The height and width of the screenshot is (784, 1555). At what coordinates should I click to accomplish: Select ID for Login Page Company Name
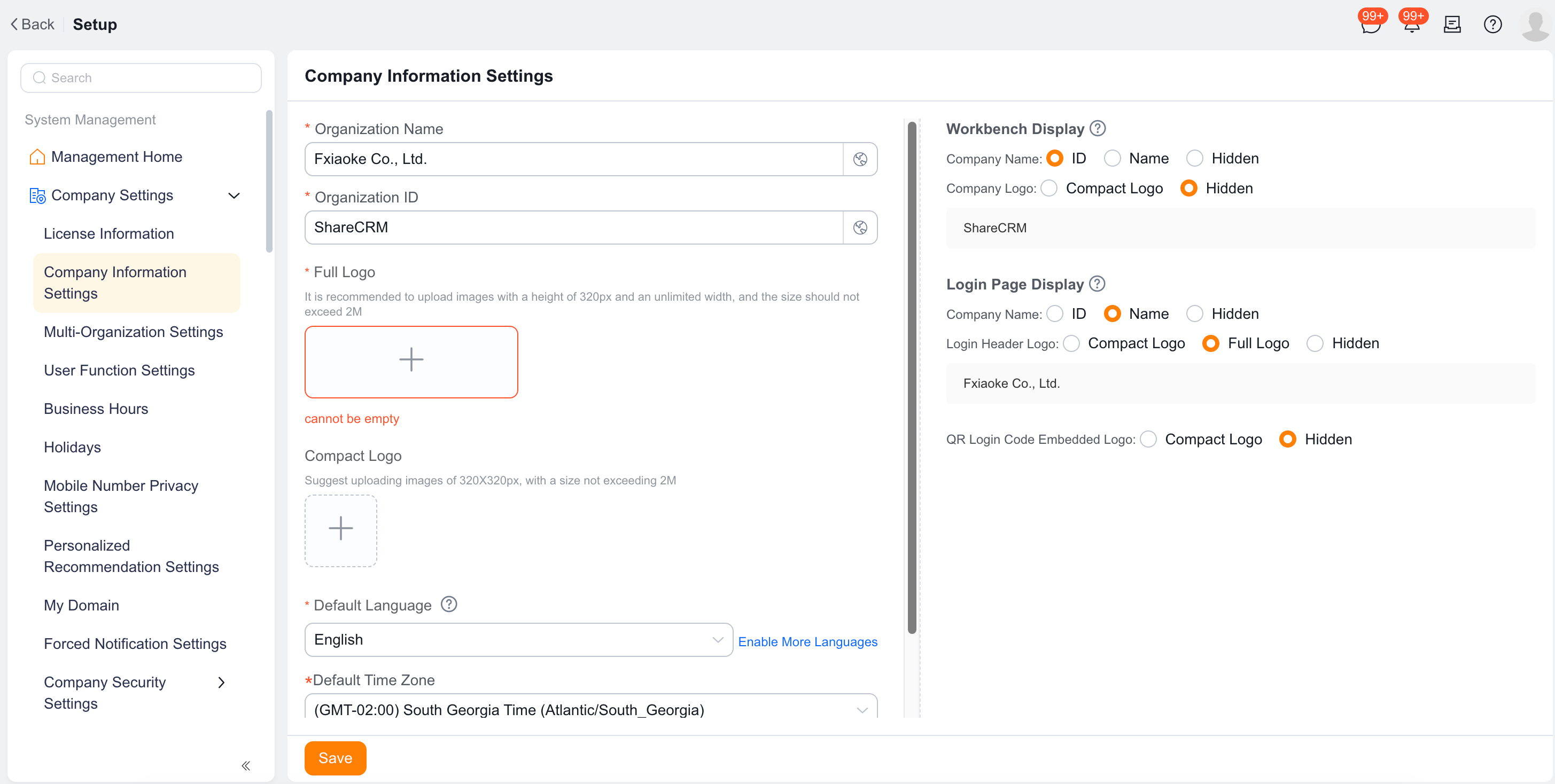[1055, 313]
